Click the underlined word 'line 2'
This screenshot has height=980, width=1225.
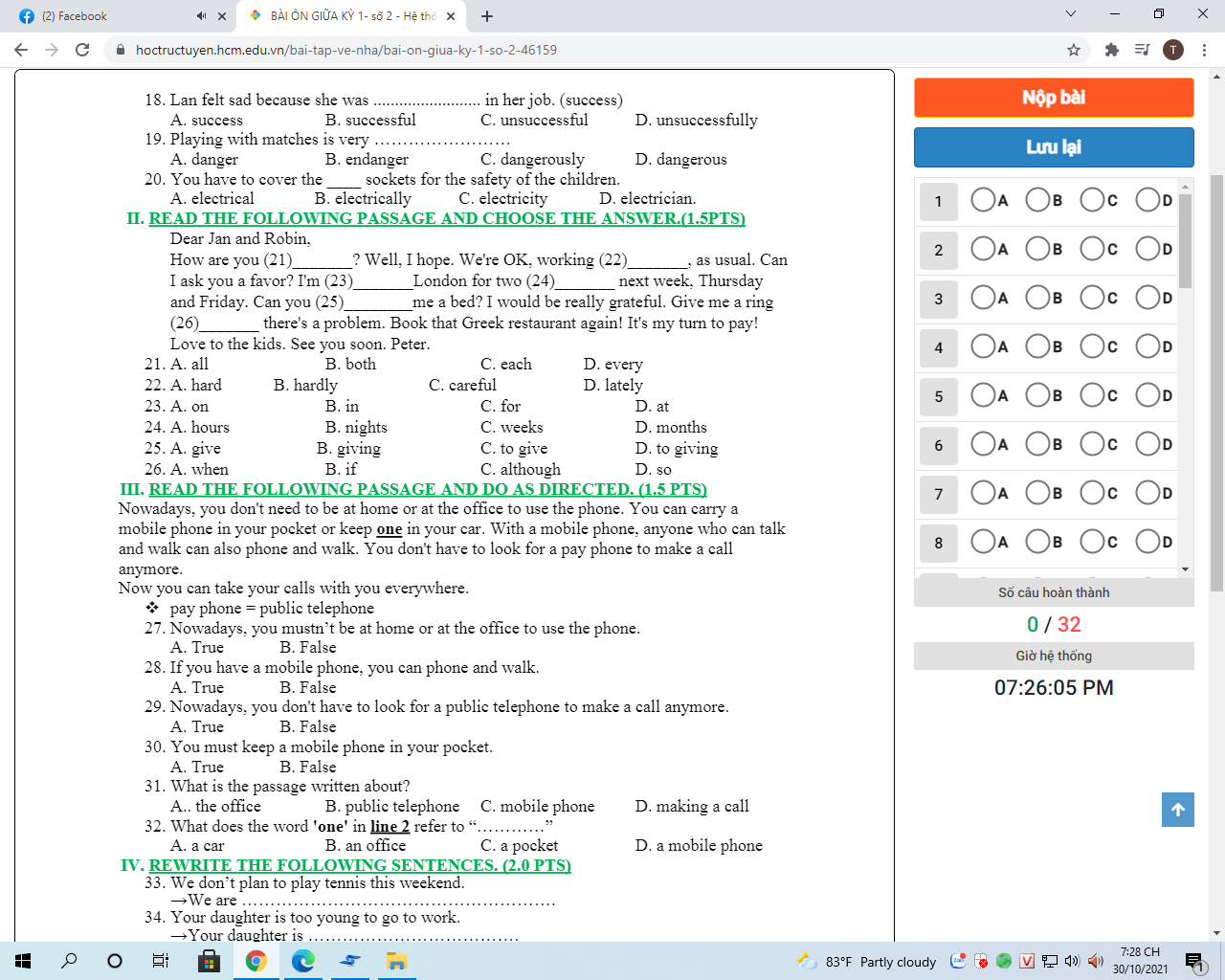(390, 826)
